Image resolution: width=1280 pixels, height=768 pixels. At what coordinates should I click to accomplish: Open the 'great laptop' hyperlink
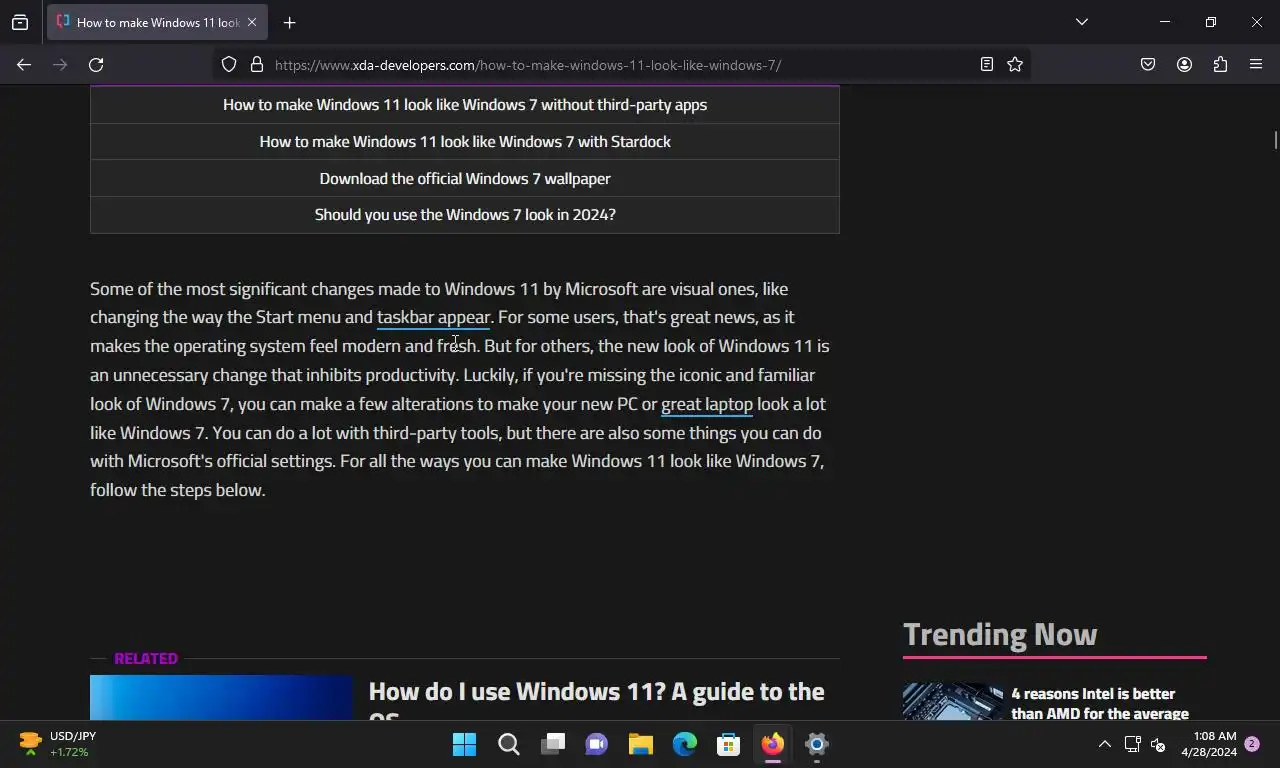coord(707,404)
